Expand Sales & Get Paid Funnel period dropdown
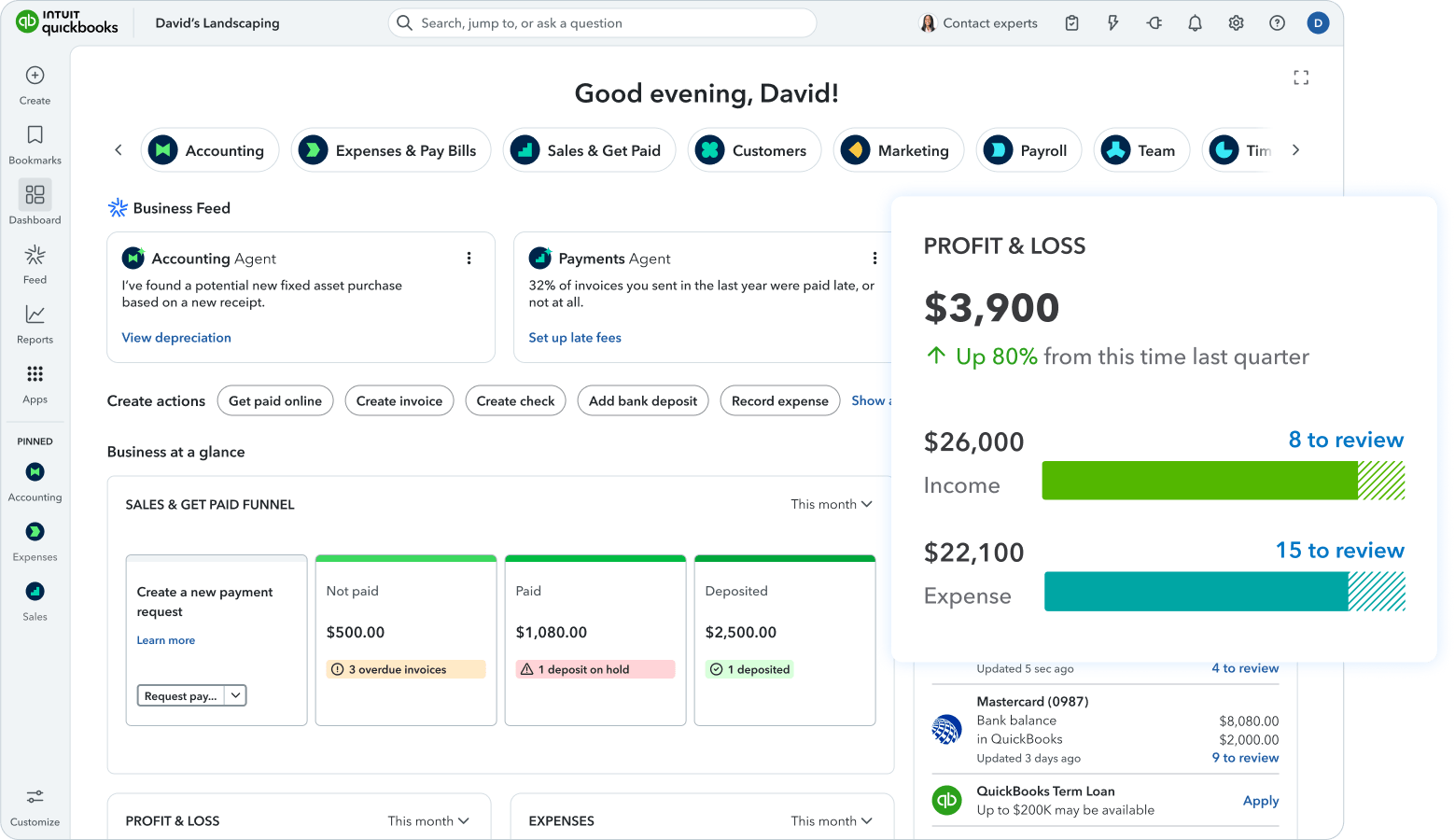Image resolution: width=1455 pixels, height=840 pixels. click(832, 504)
